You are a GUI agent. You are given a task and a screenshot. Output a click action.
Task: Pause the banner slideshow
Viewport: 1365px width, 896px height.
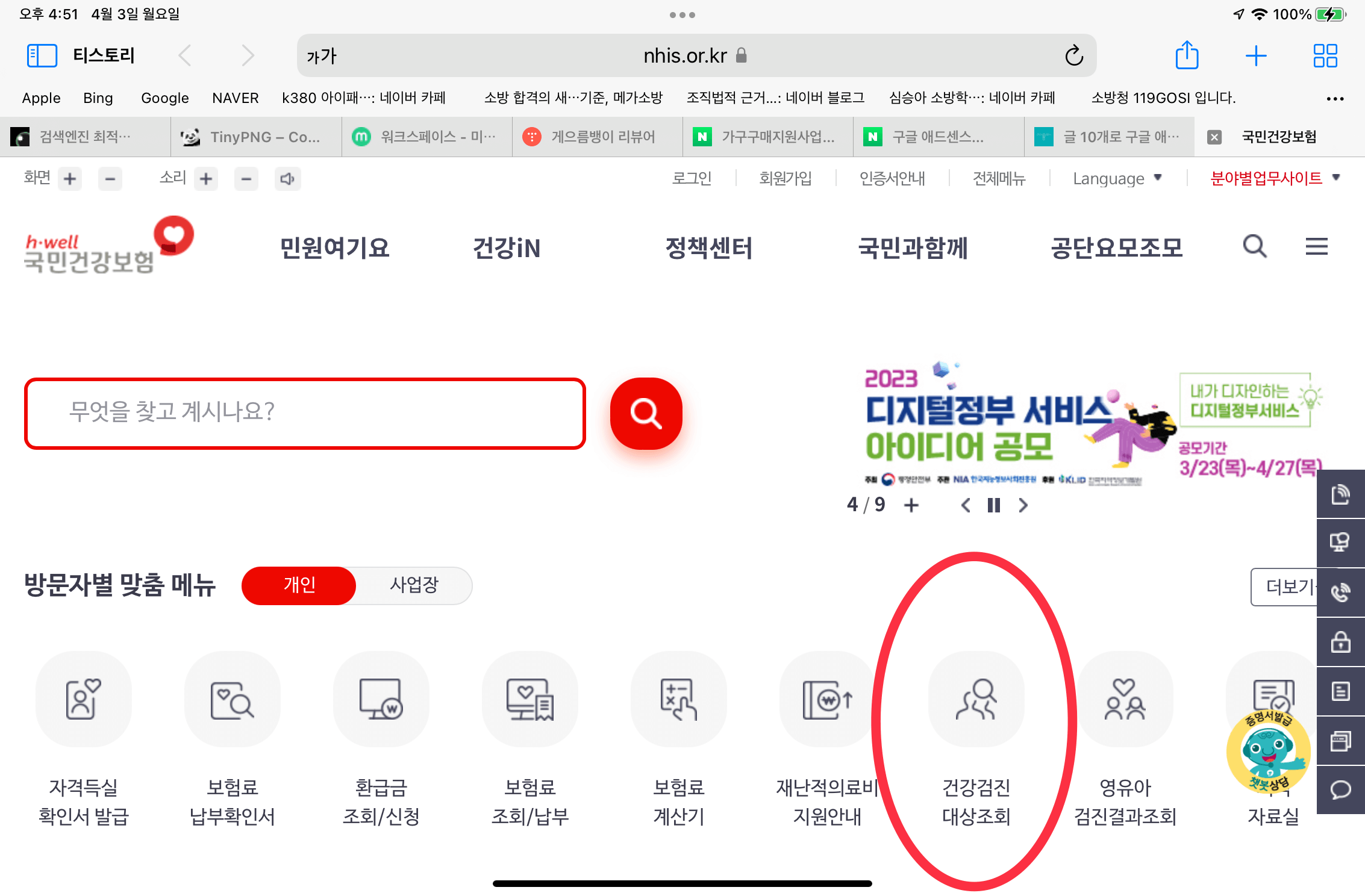[x=994, y=505]
